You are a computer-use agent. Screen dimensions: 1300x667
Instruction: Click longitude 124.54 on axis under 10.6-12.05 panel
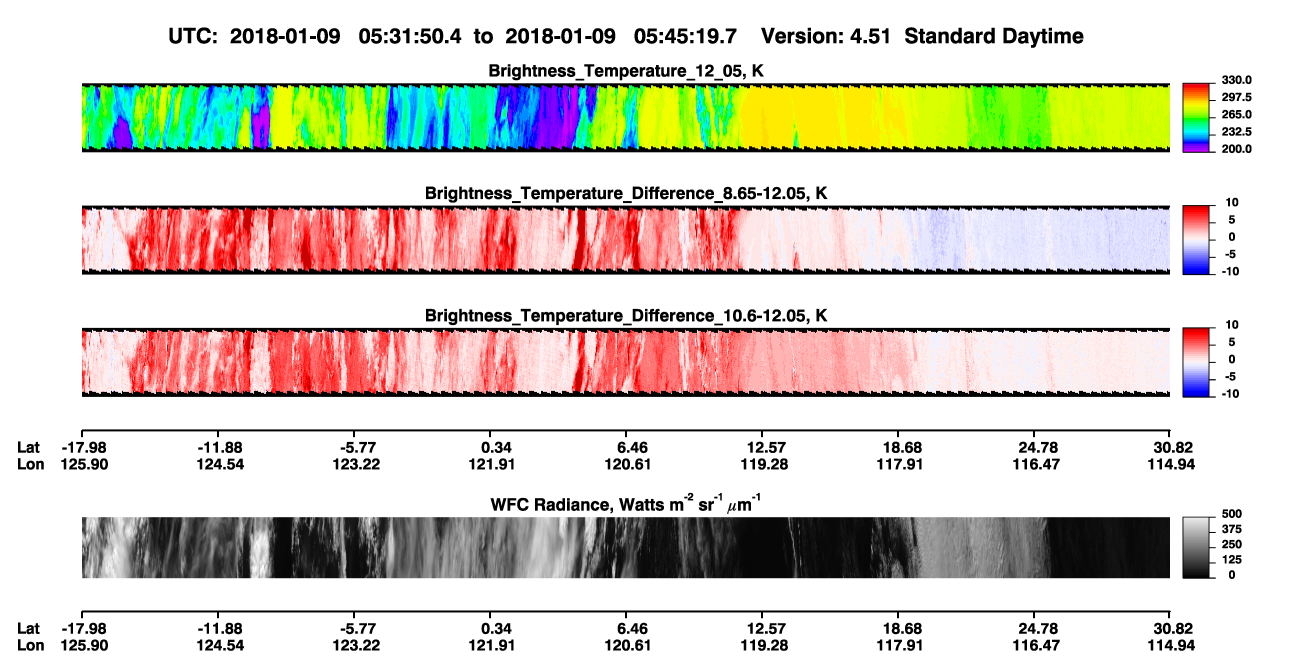[219, 464]
